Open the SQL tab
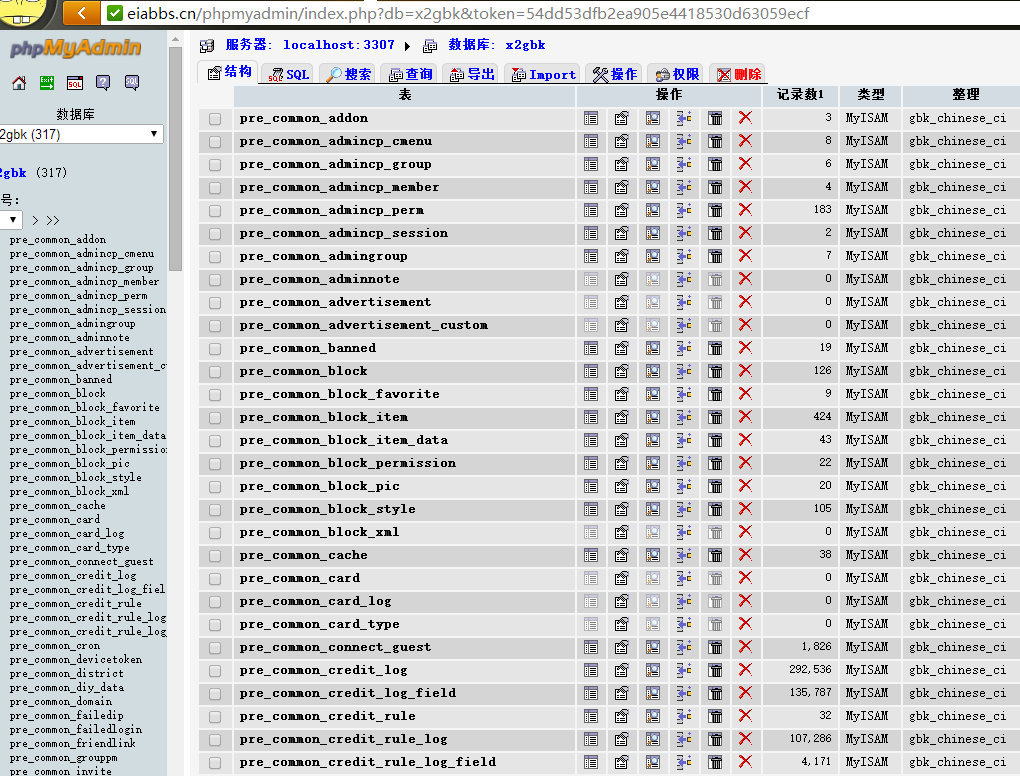 click(x=289, y=74)
